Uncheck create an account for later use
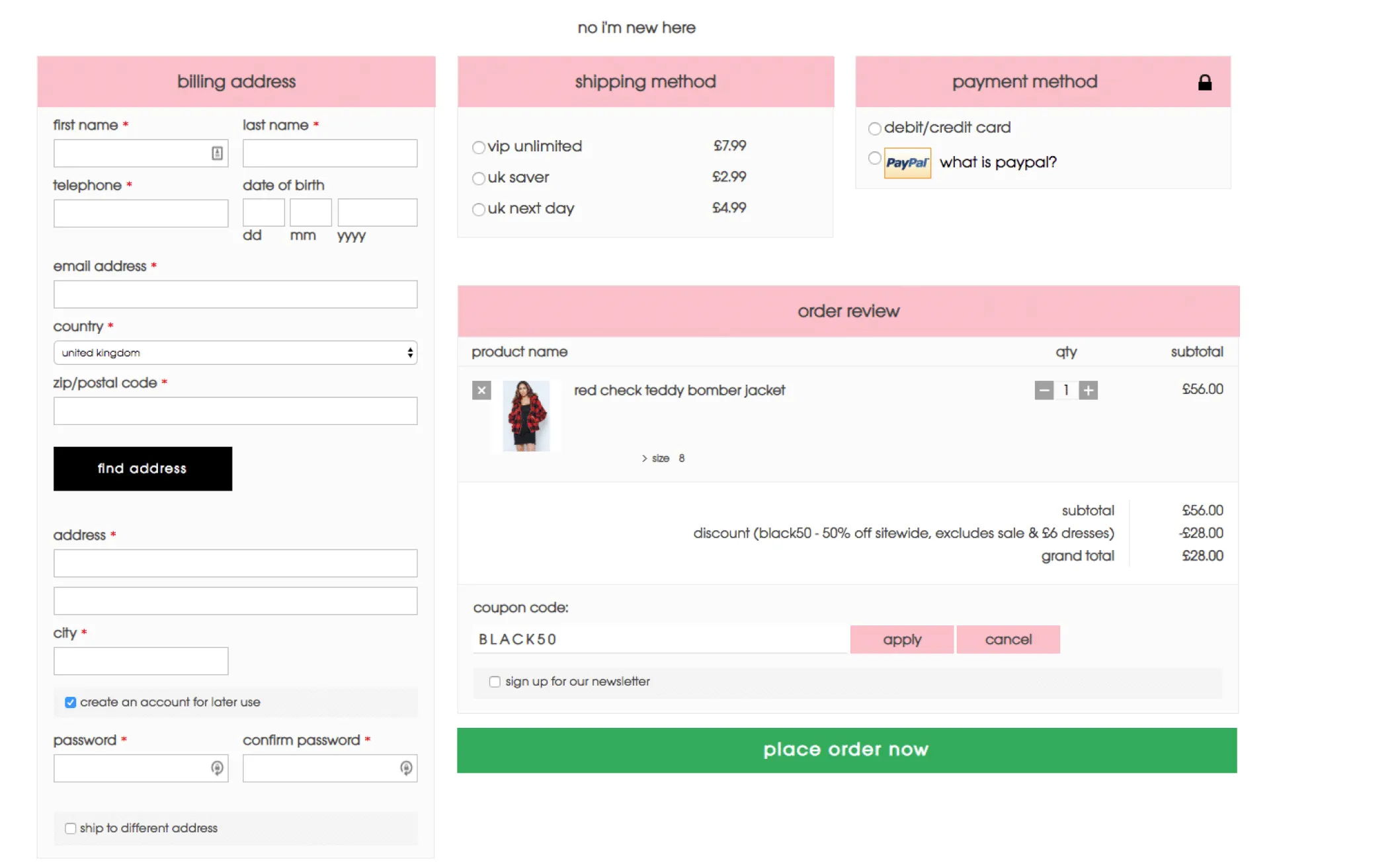 point(70,703)
